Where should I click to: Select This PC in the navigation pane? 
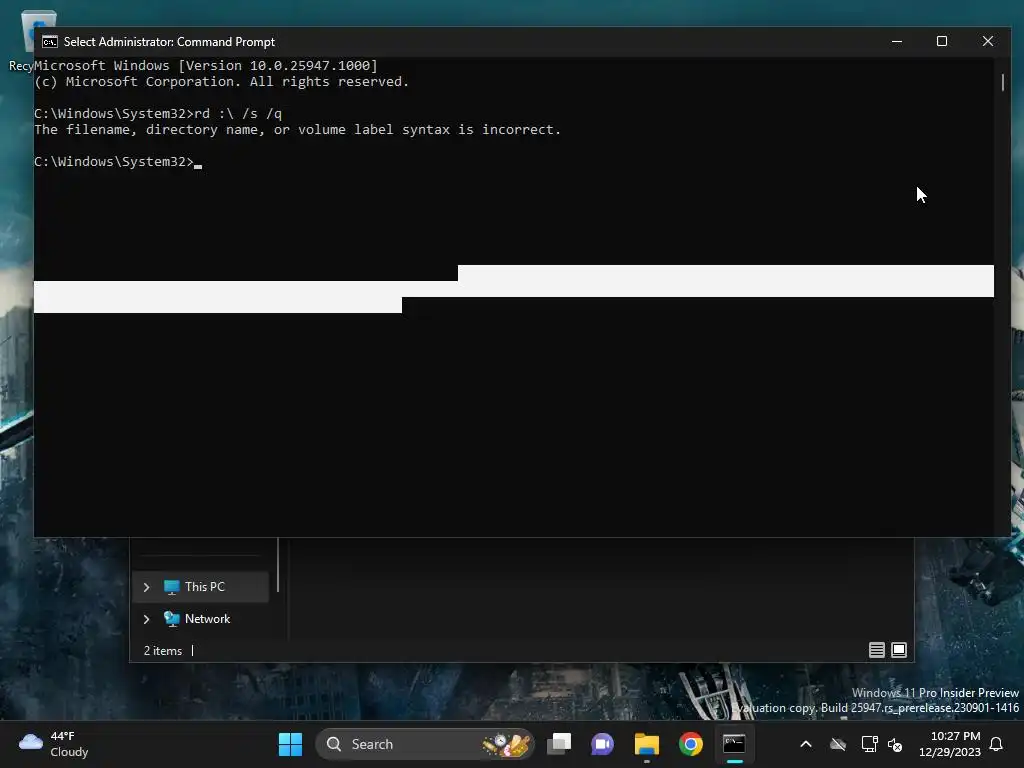tap(200, 586)
